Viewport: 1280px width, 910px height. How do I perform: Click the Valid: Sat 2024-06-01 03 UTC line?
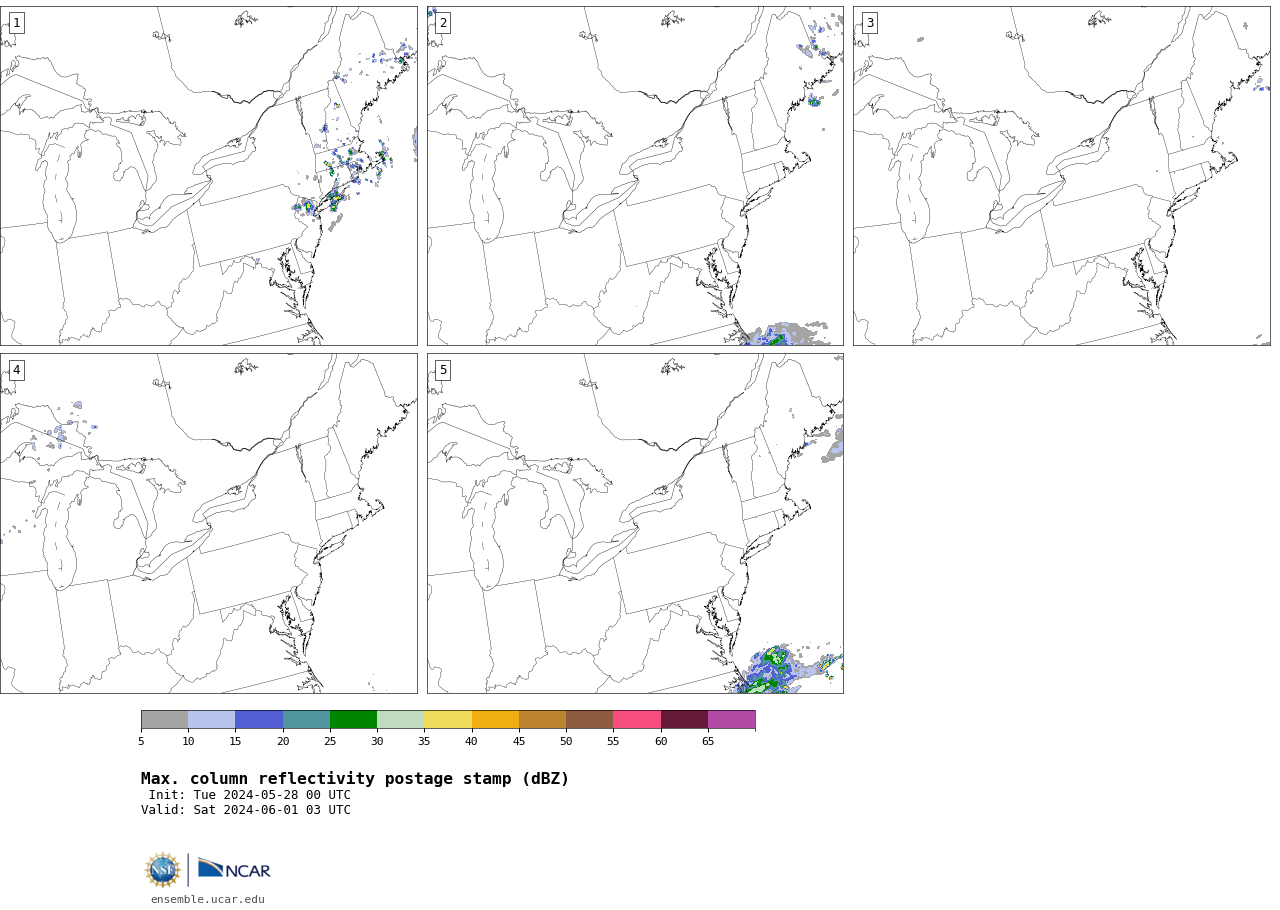pos(246,810)
